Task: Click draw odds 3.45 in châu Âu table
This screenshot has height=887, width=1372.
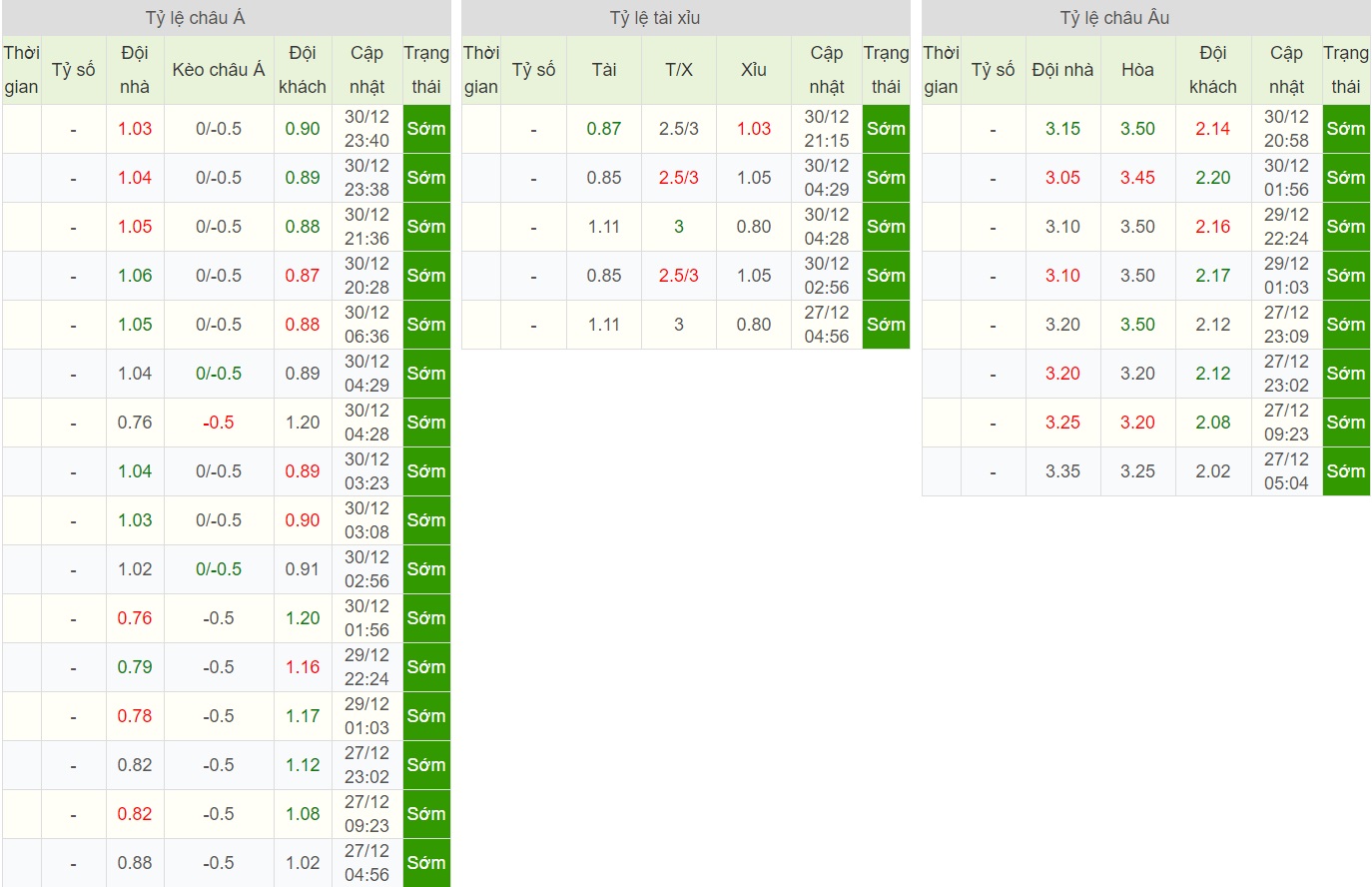Action: [1137, 178]
